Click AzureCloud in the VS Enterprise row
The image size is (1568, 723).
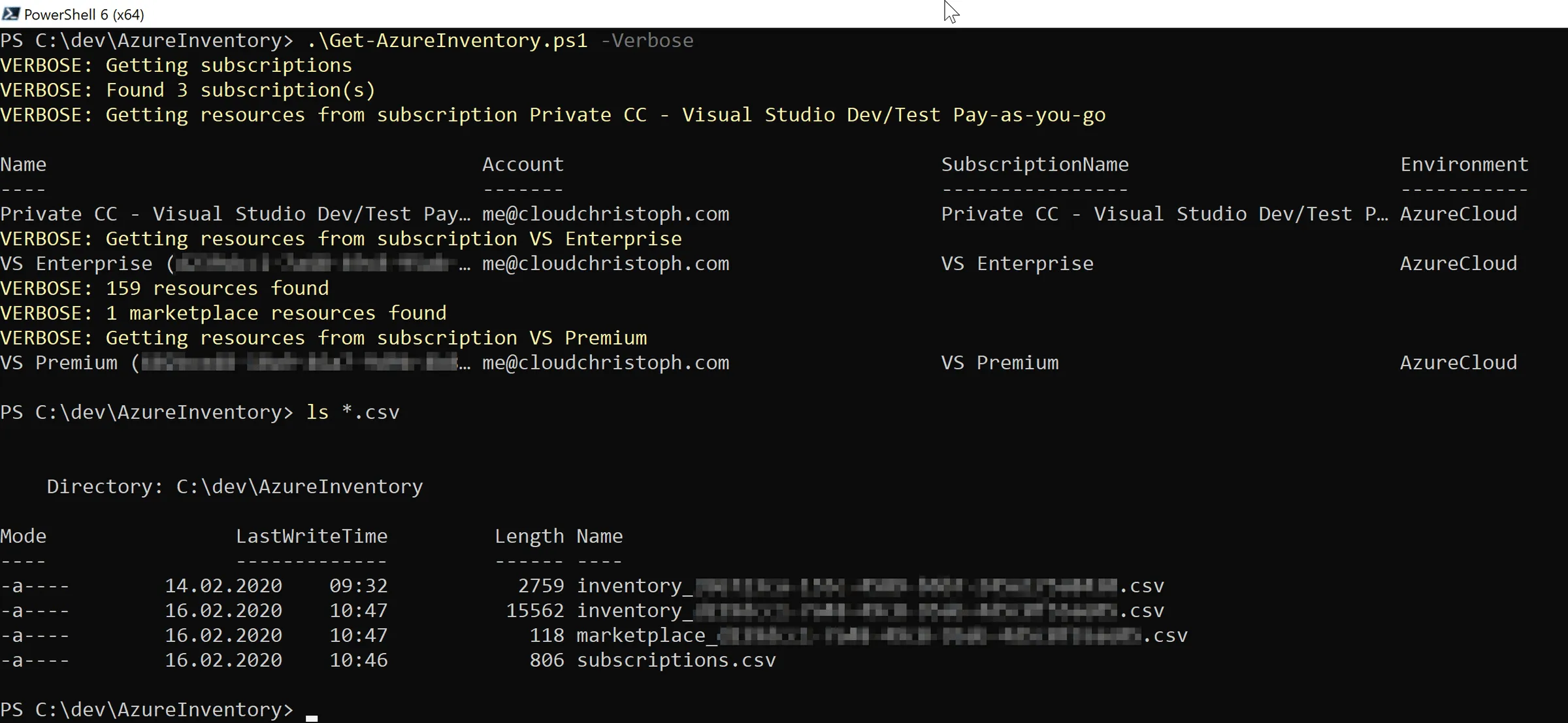pyautogui.click(x=1458, y=263)
